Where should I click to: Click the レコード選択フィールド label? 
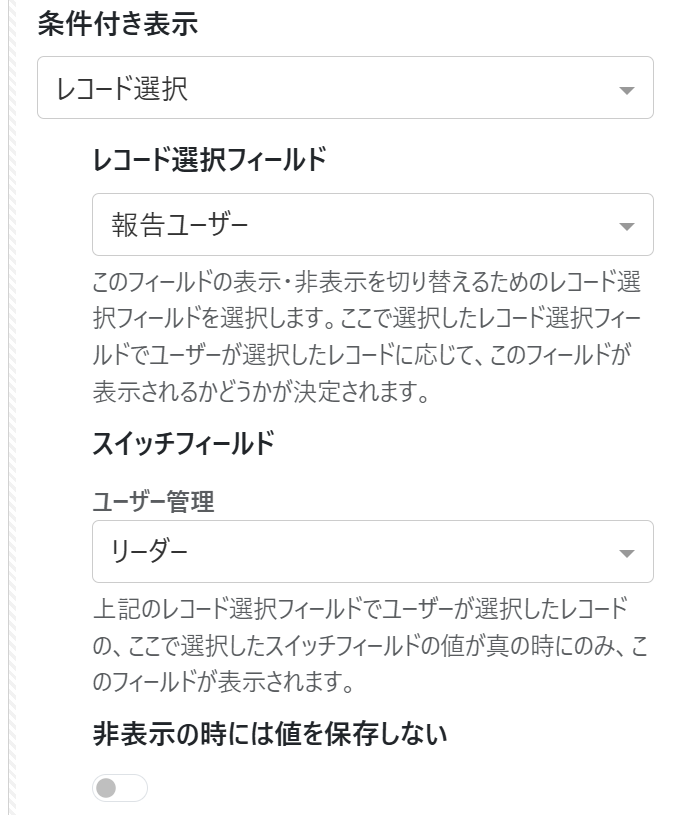tap(208, 160)
